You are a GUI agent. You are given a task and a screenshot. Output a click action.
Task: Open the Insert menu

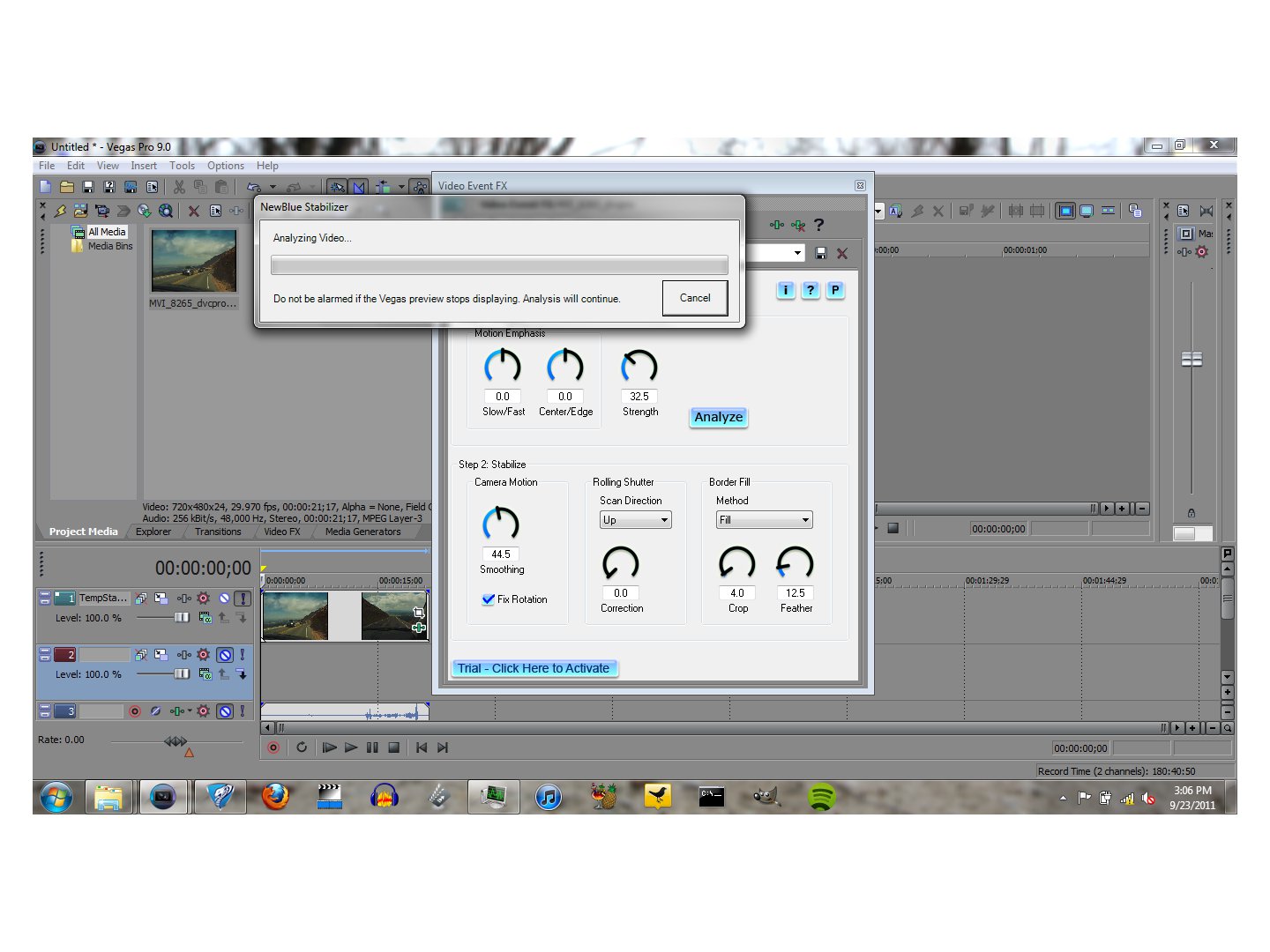[144, 166]
